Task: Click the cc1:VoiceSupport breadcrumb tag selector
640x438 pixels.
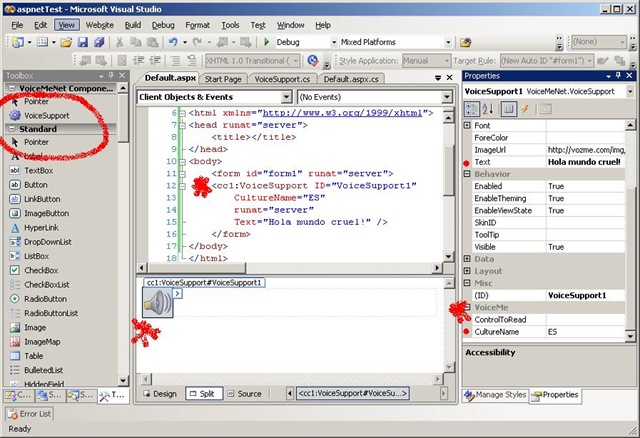Action: tap(353, 393)
